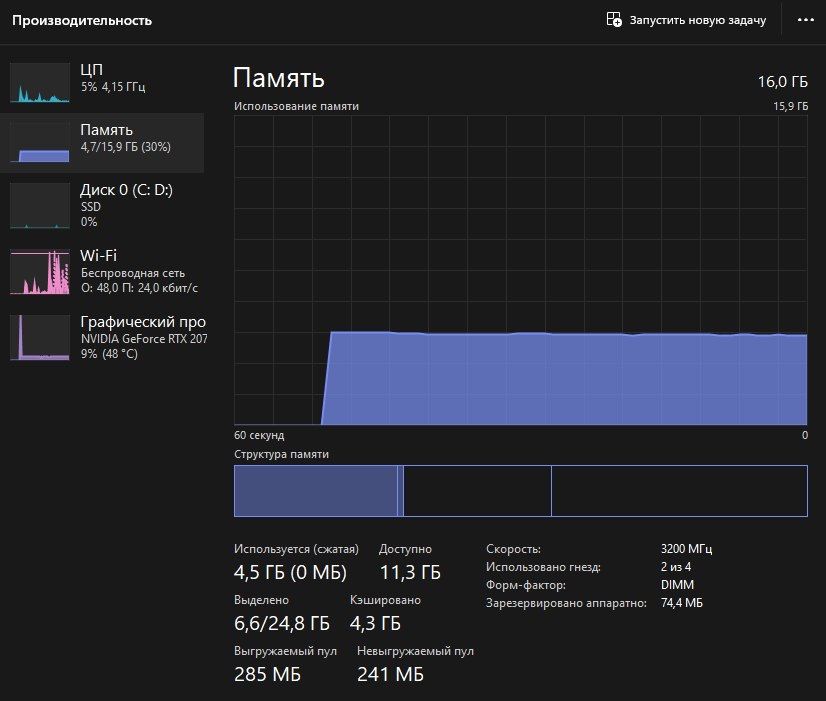This screenshot has height=701, width=826.
Task: Click the Использование памяти label
Action: pos(296,106)
